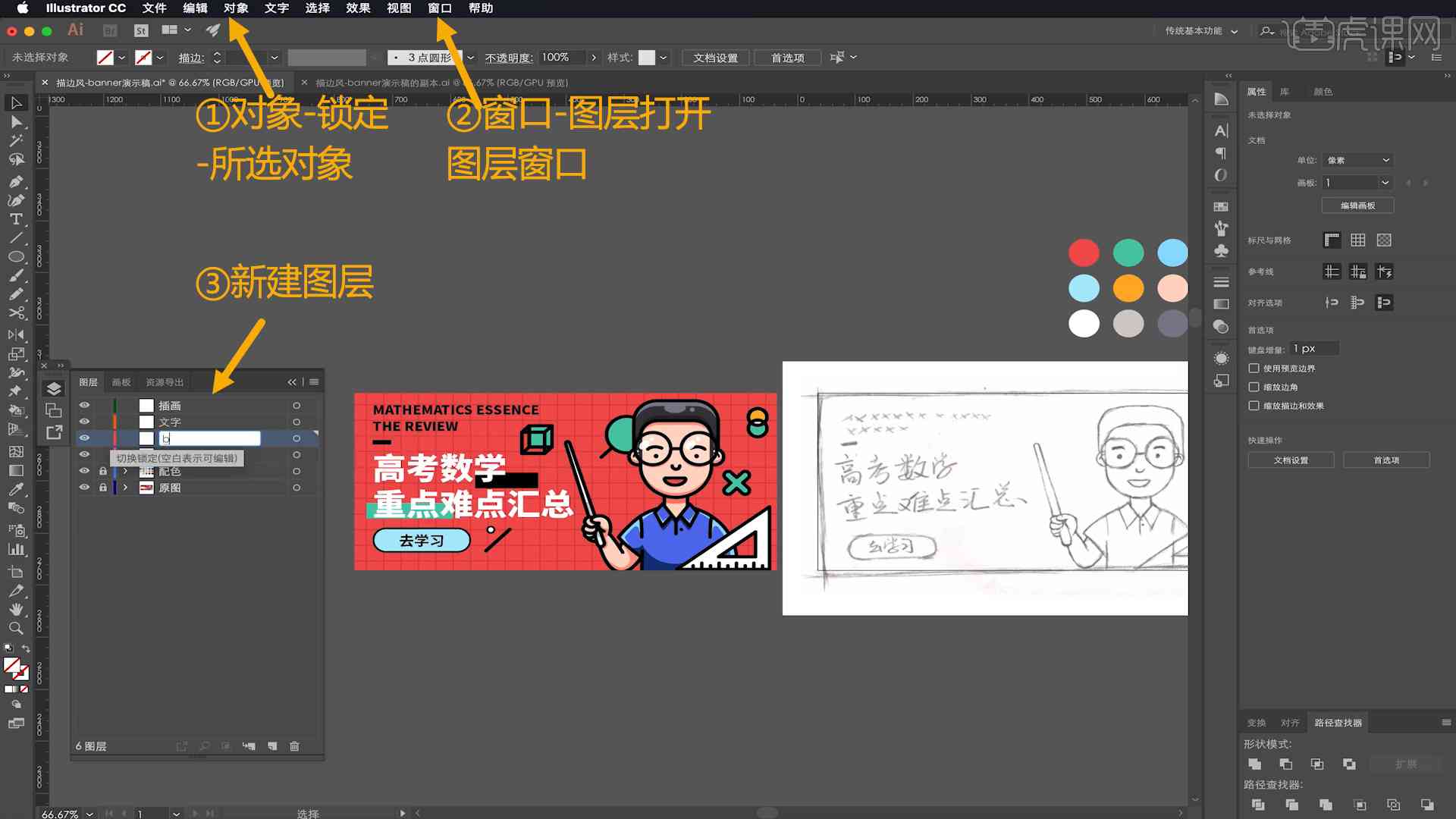Select the Selection tool in toolbar

click(15, 102)
